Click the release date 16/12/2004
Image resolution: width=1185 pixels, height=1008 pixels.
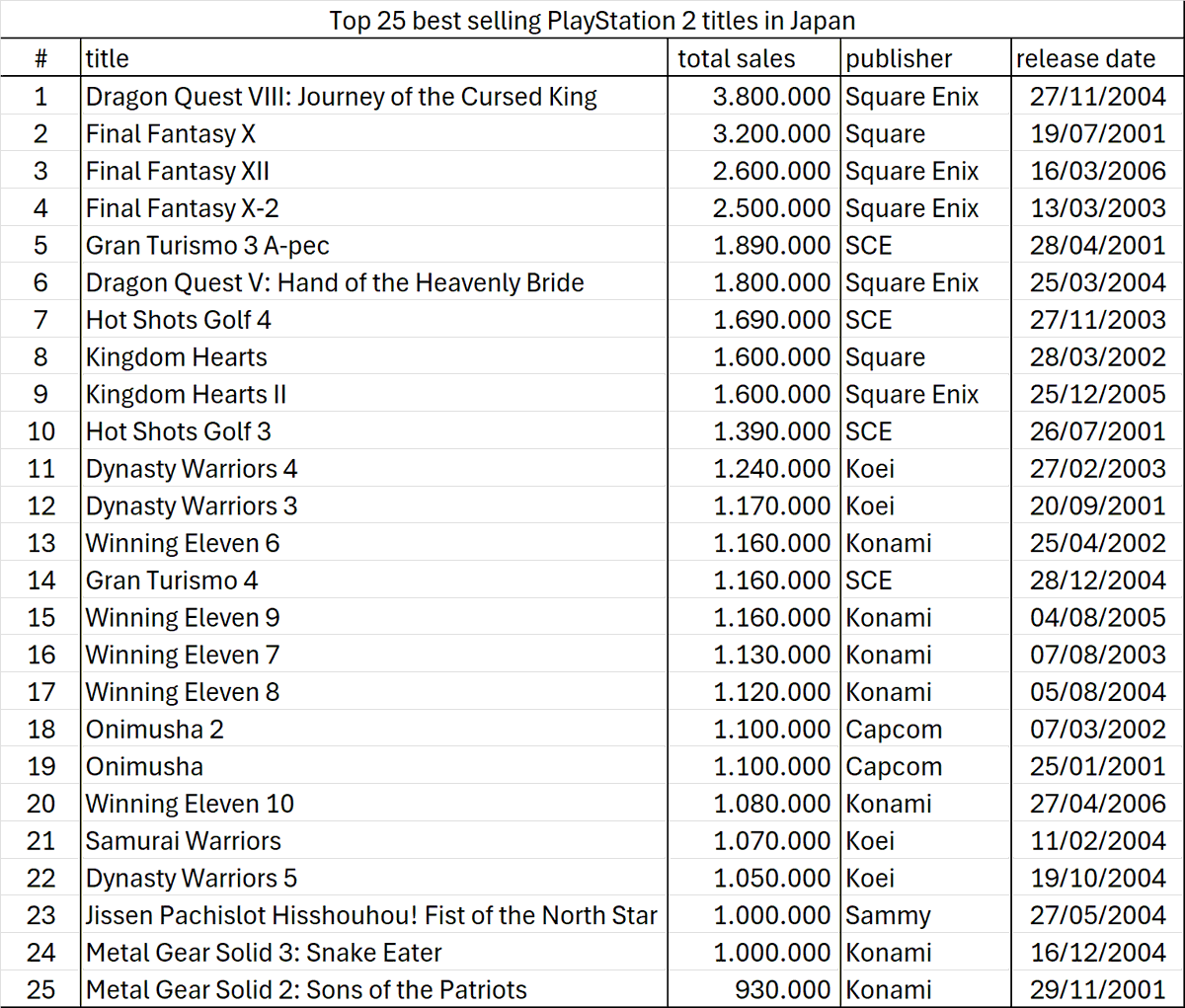1097,953
